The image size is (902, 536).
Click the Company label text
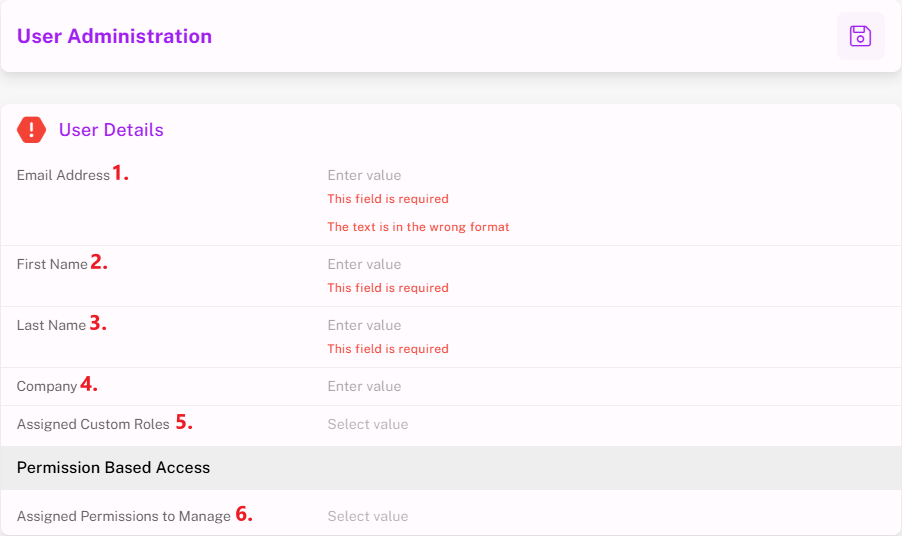point(47,387)
